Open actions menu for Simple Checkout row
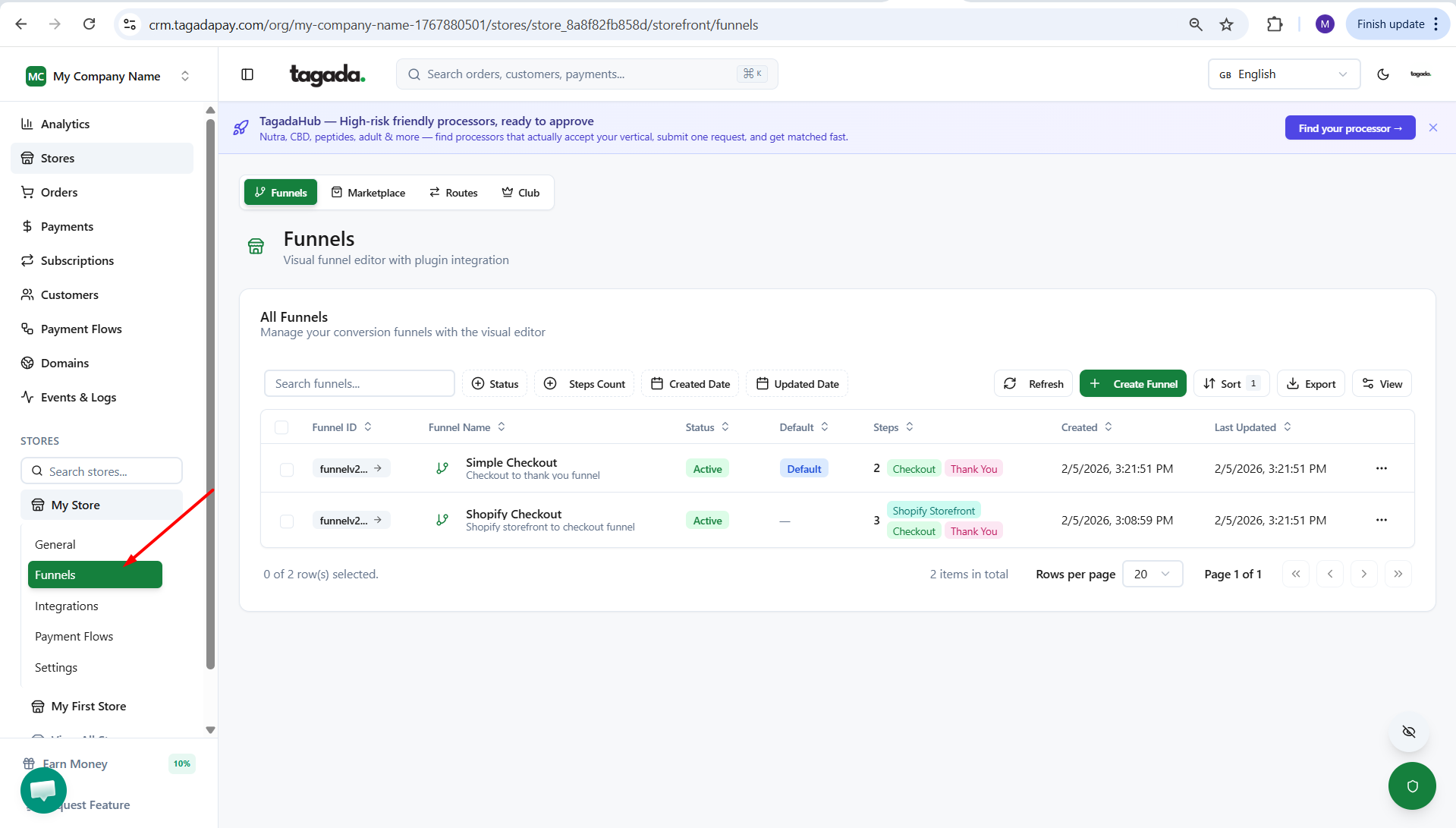This screenshot has height=828, width=1456. click(1381, 468)
